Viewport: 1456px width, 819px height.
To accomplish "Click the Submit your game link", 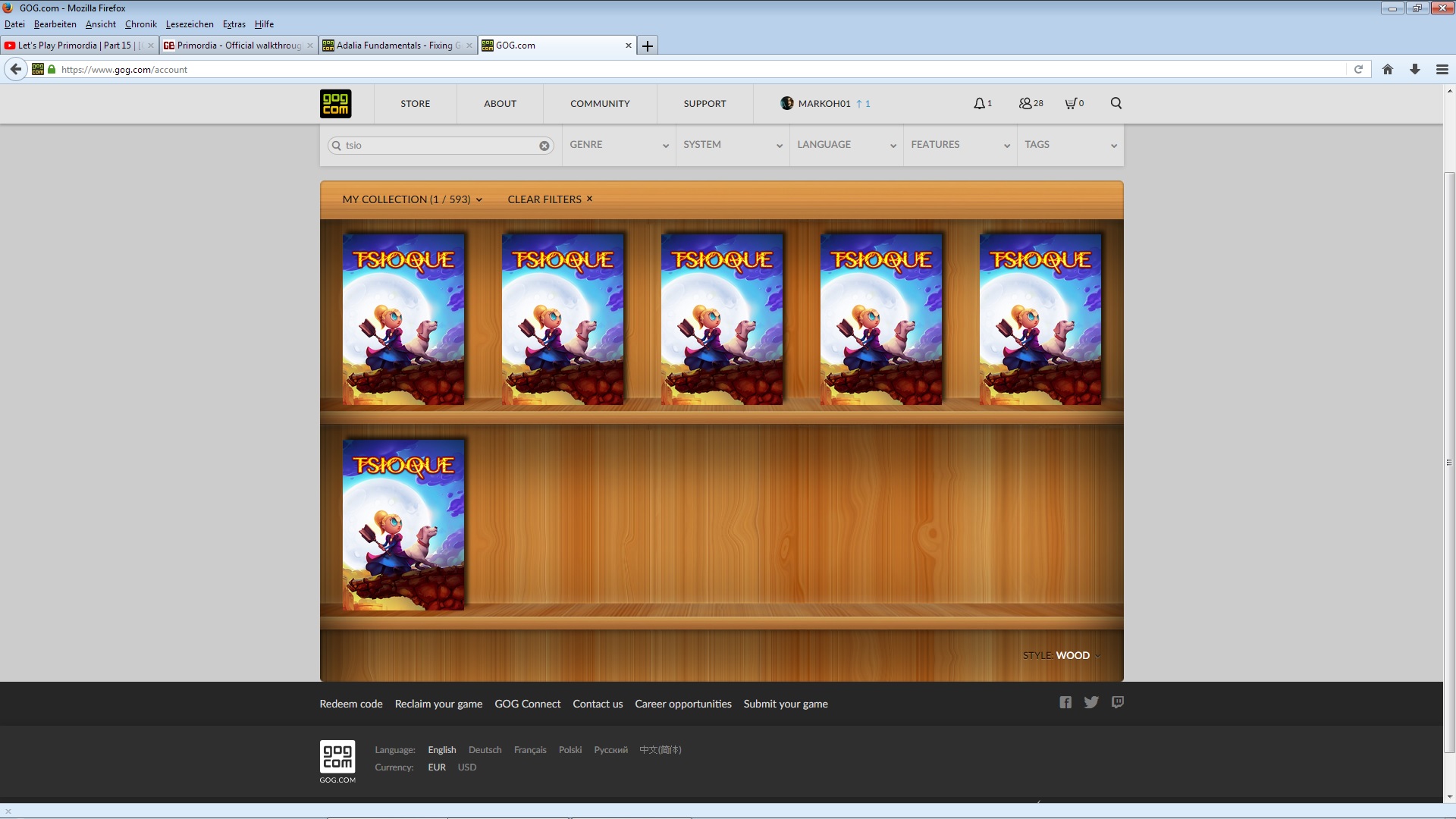I will pyautogui.click(x=786, y=704).
